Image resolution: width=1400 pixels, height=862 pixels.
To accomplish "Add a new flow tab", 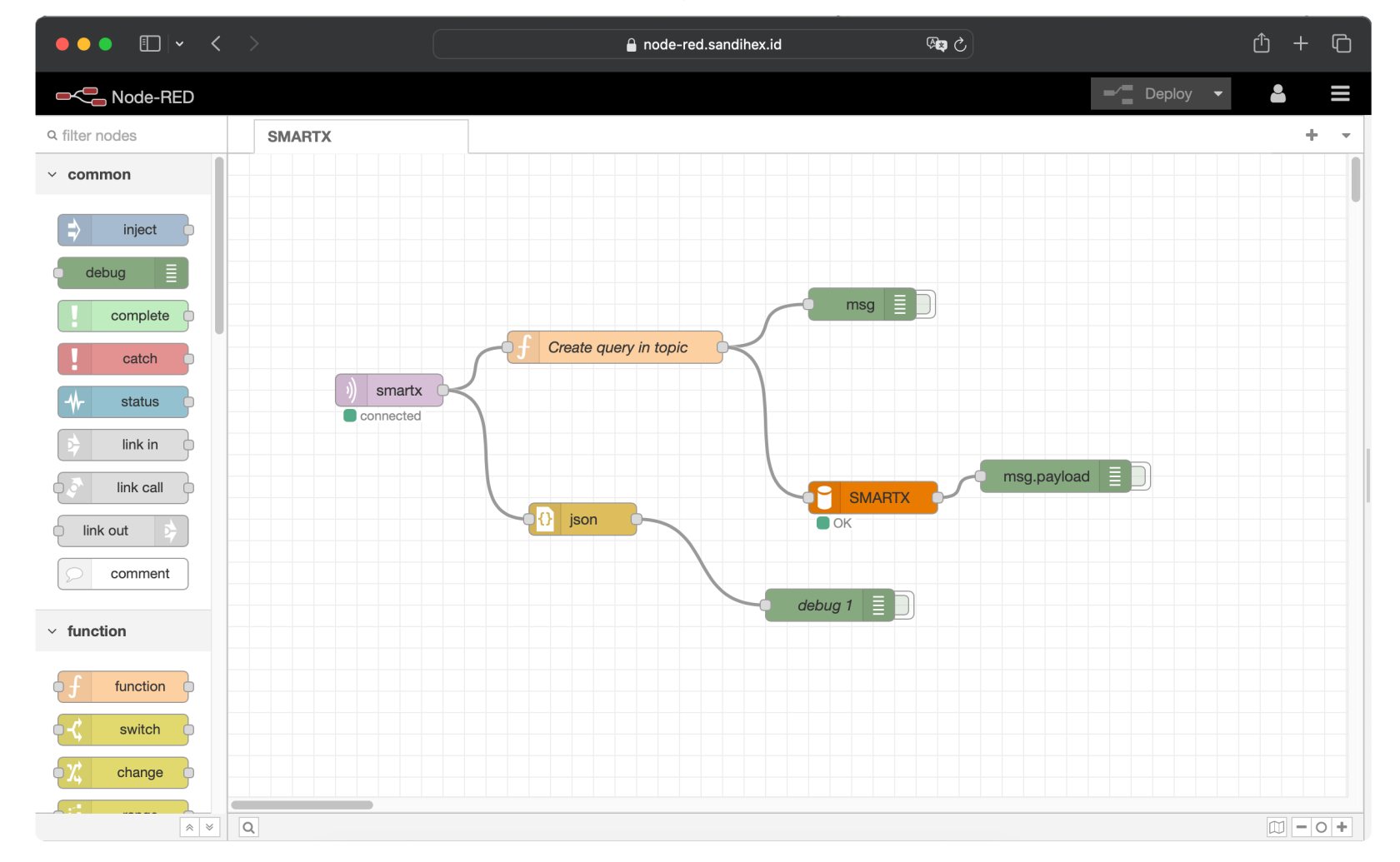I will 1312,136.
